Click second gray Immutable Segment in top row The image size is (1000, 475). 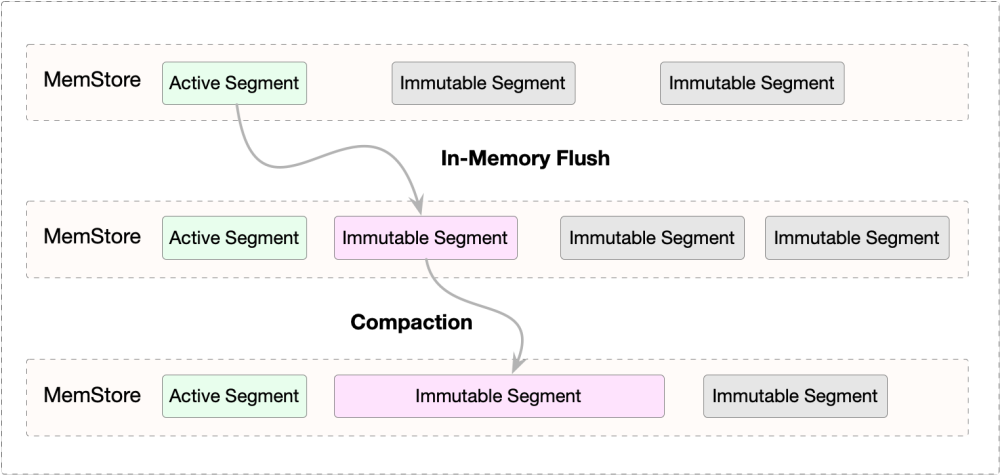752,83
